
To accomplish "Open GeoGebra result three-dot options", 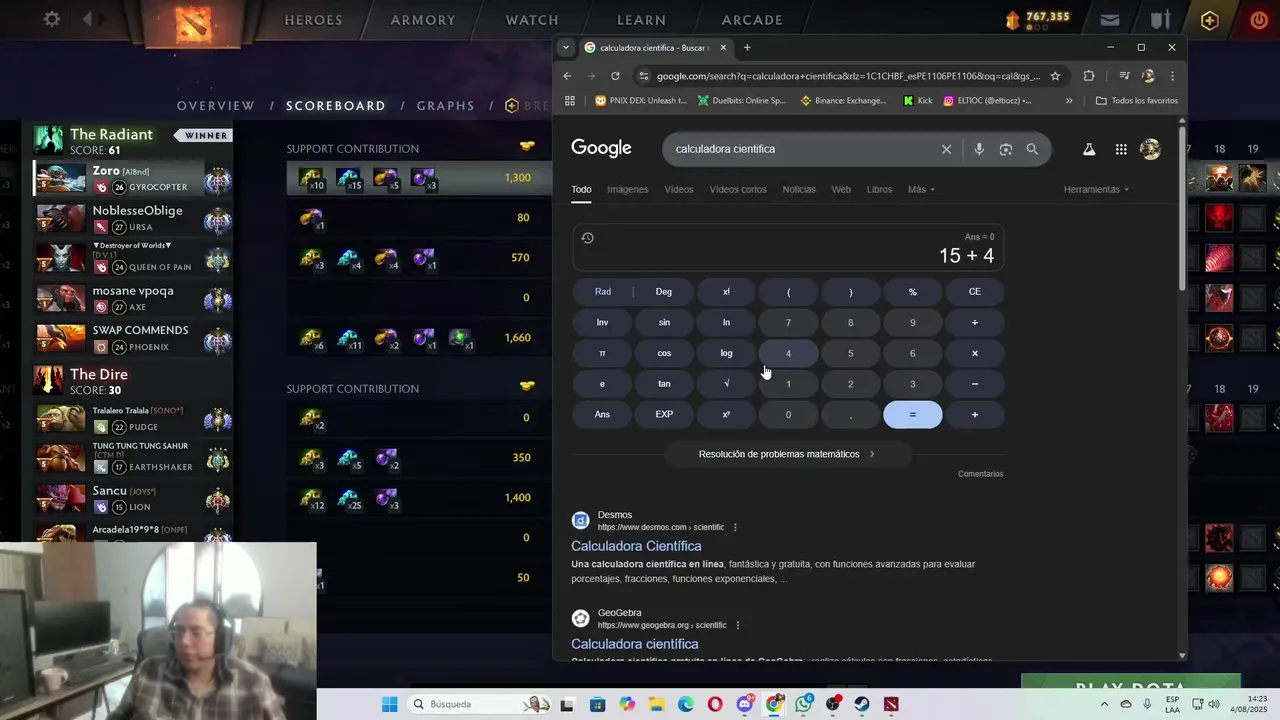I will [x=738, y=625].
